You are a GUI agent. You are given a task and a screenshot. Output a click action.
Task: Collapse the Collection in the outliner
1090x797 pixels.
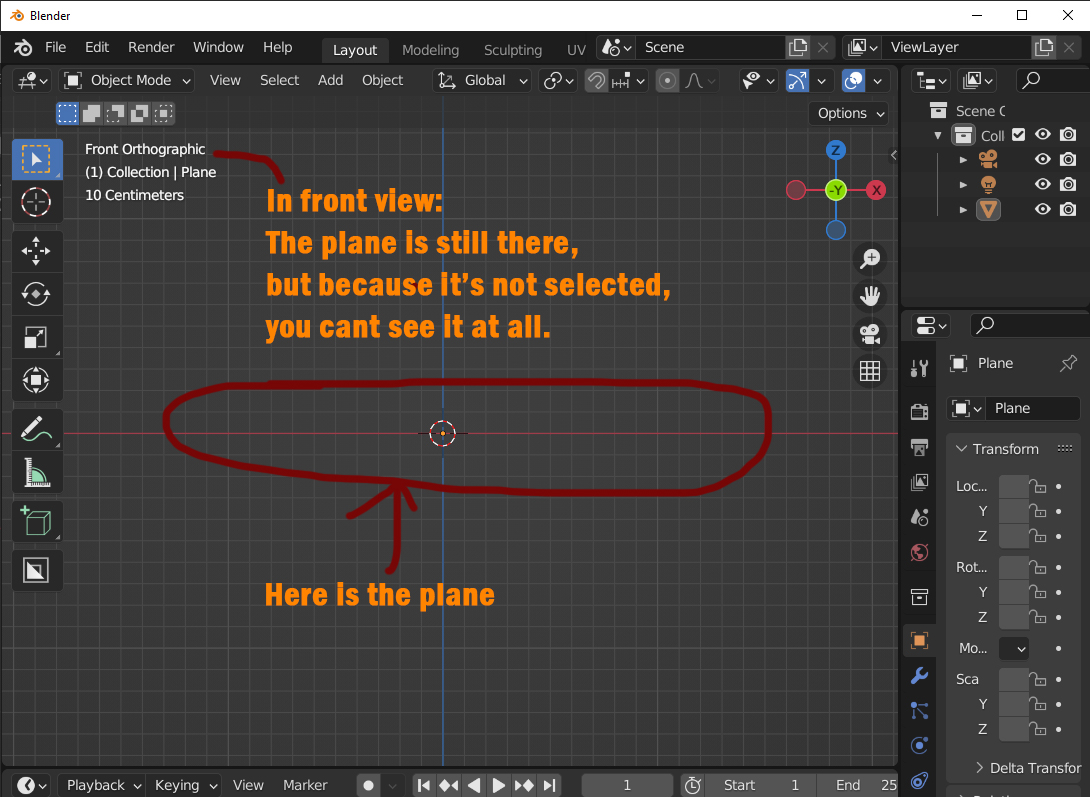pyautogui.click(x=938, y=135)
